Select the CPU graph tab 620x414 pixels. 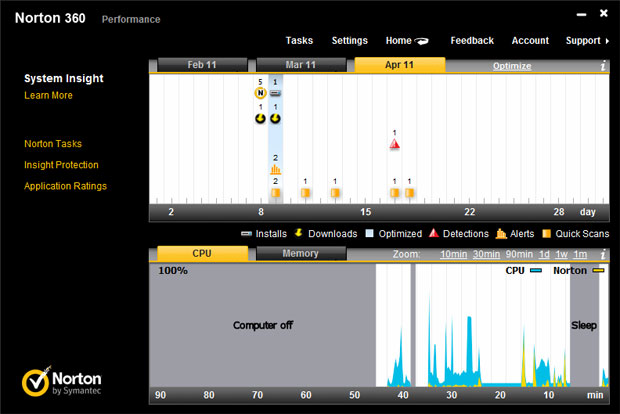(202, 253)
